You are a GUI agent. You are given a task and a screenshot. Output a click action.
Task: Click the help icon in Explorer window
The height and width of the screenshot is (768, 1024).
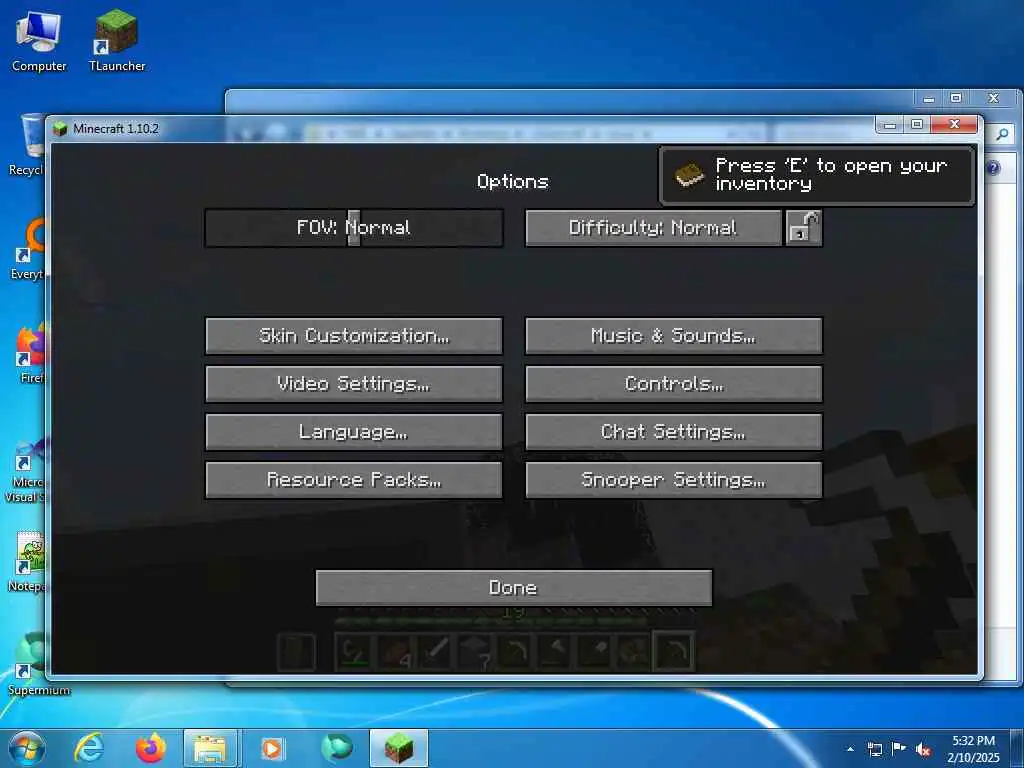point(993,168)
